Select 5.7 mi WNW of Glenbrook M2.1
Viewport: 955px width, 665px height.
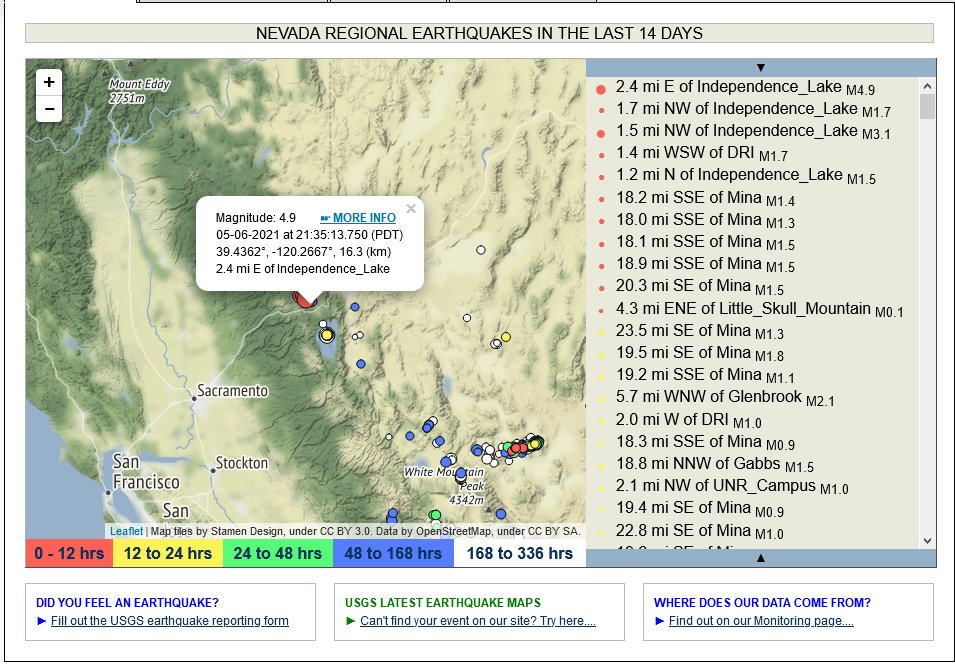pyautogui.click(x=725, y=398)
